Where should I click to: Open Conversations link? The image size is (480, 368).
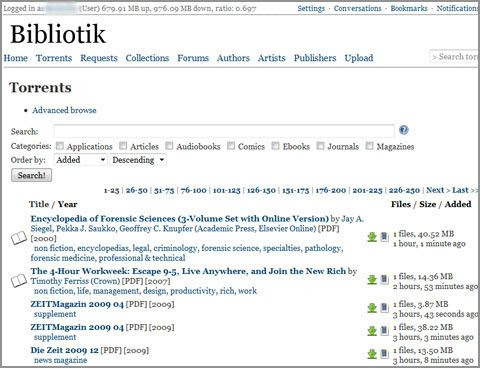357,8
